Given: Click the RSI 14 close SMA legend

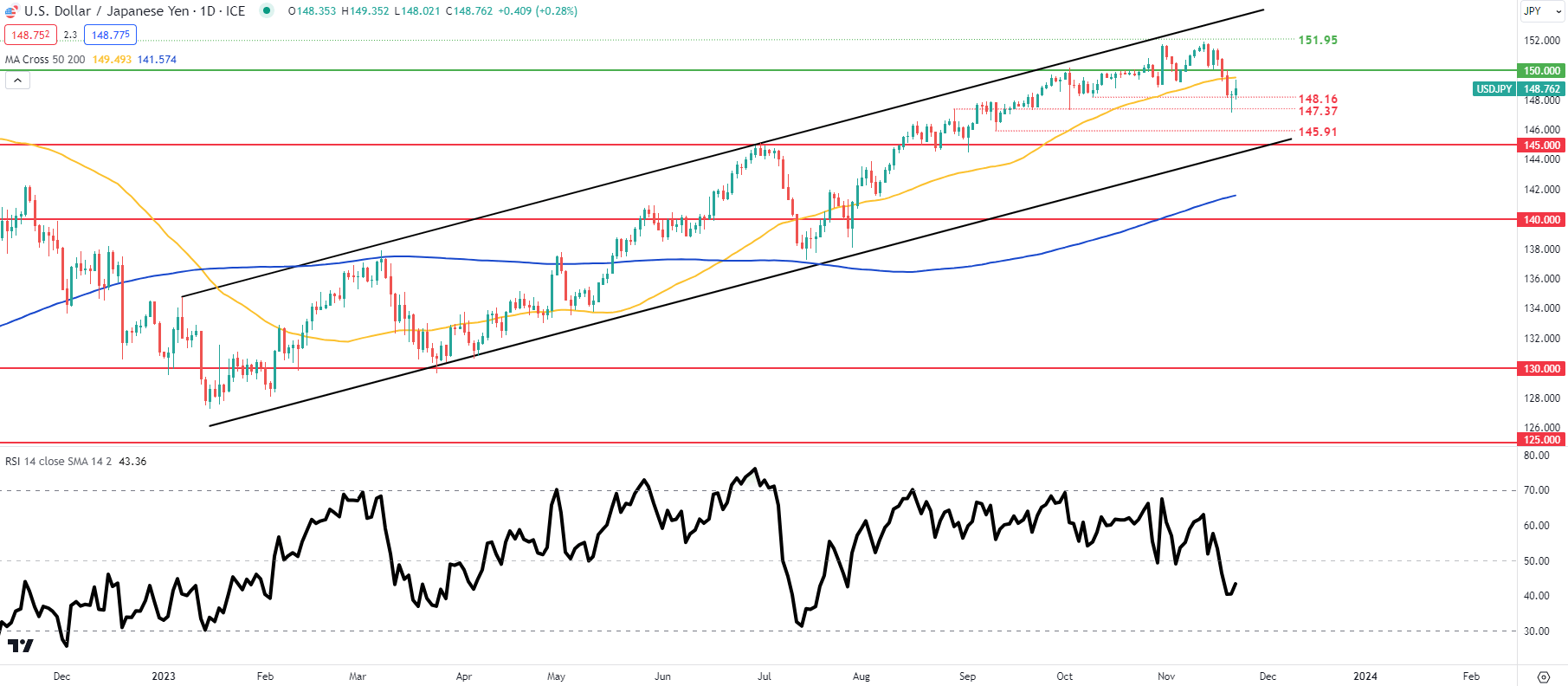Looking at the screenshot, I should pyautogui.click(x=58, y=462).
